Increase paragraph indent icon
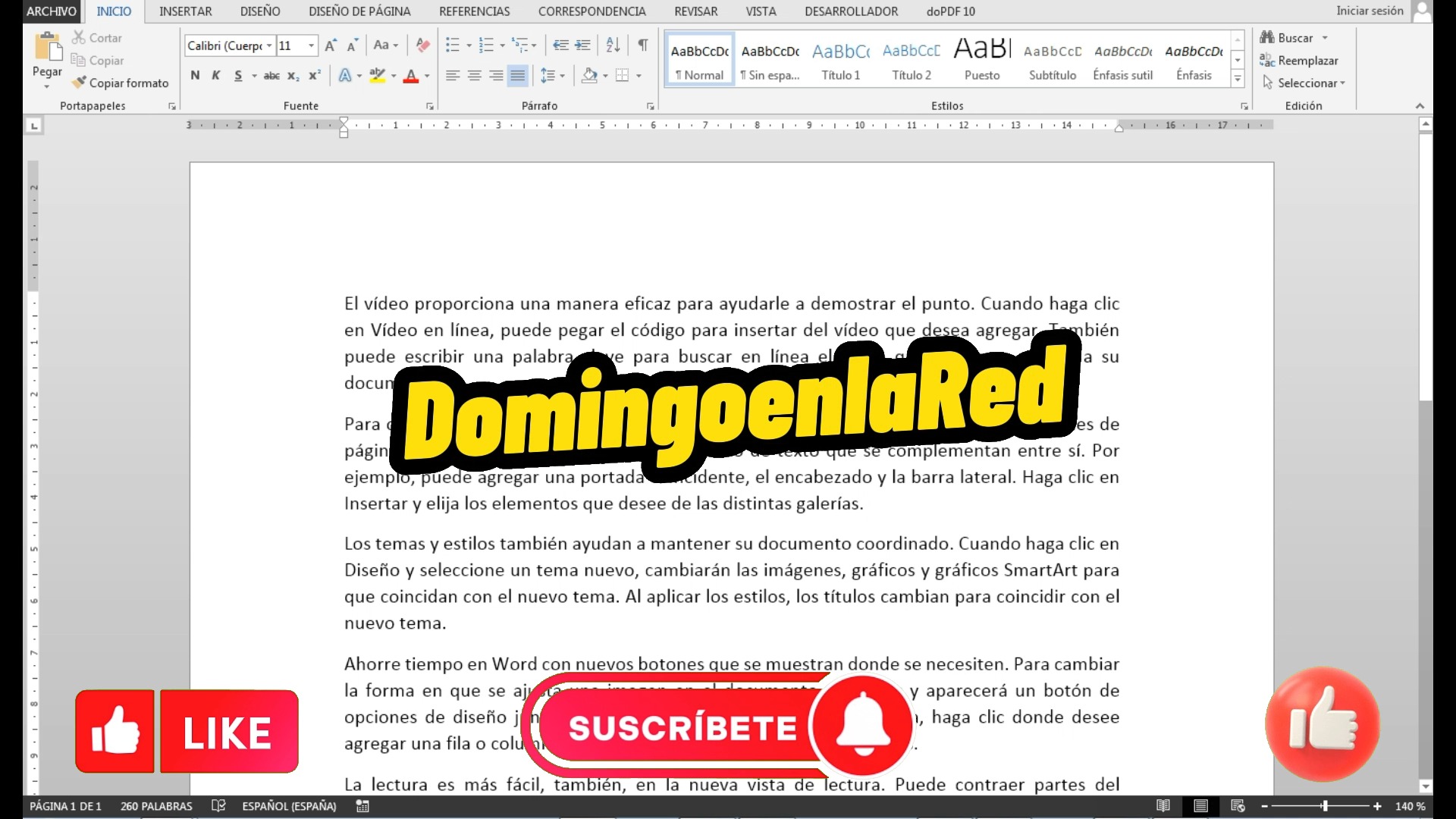This screenshot has height=819, width=1456. click(x=582, y=45)
